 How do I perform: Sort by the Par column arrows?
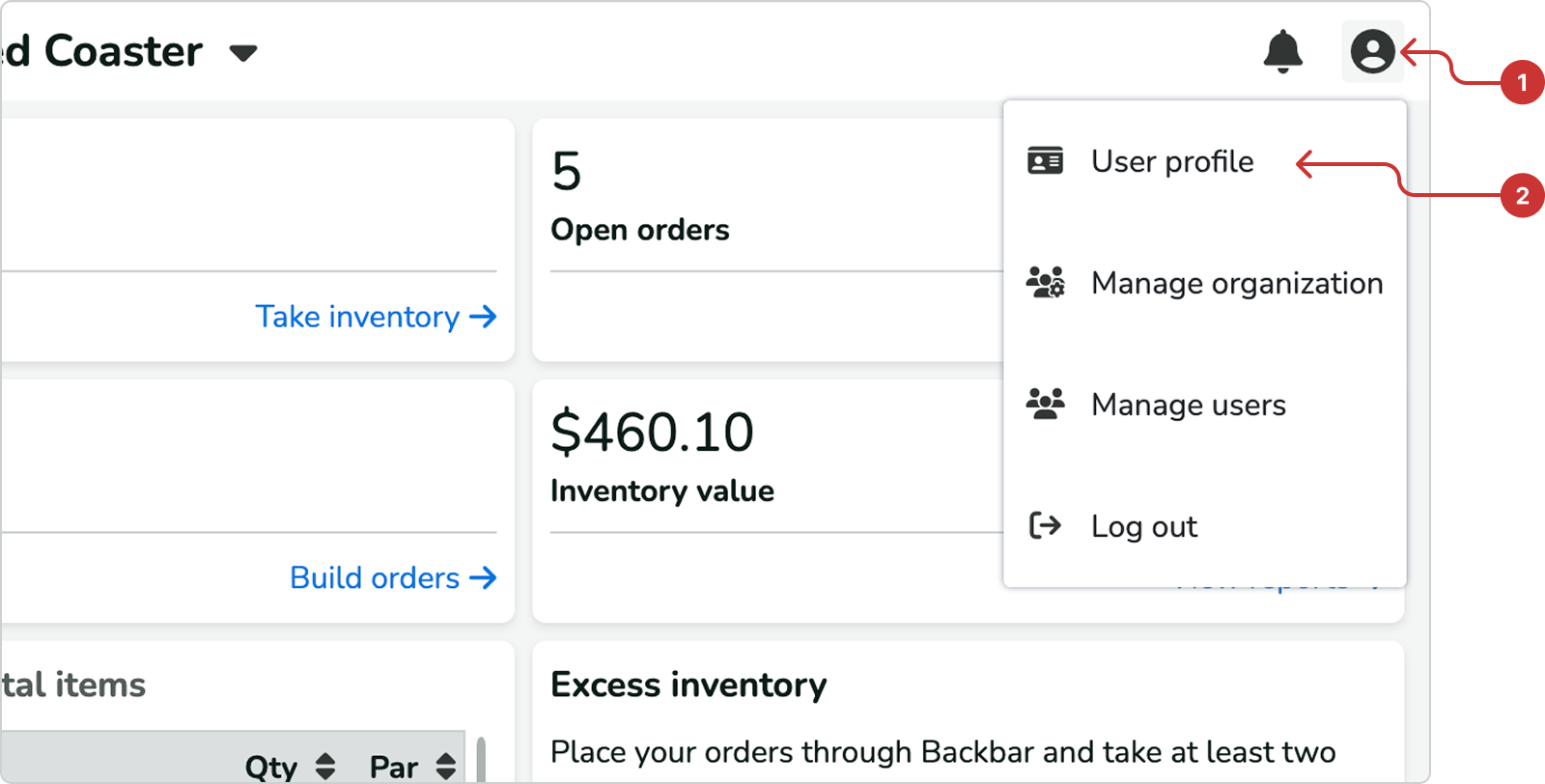pyautogui.click(x=445, y=767)
